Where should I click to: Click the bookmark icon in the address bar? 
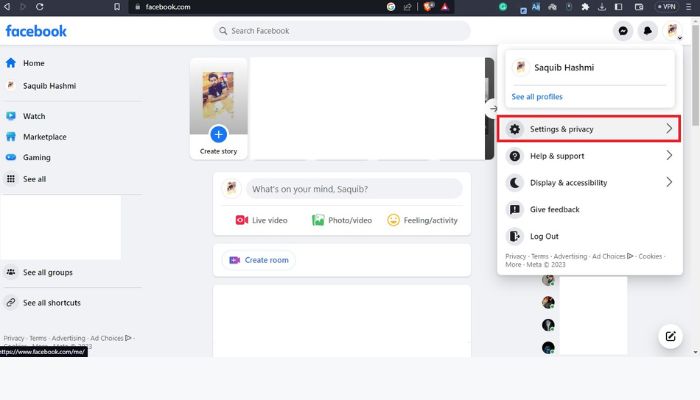(117, 7)
